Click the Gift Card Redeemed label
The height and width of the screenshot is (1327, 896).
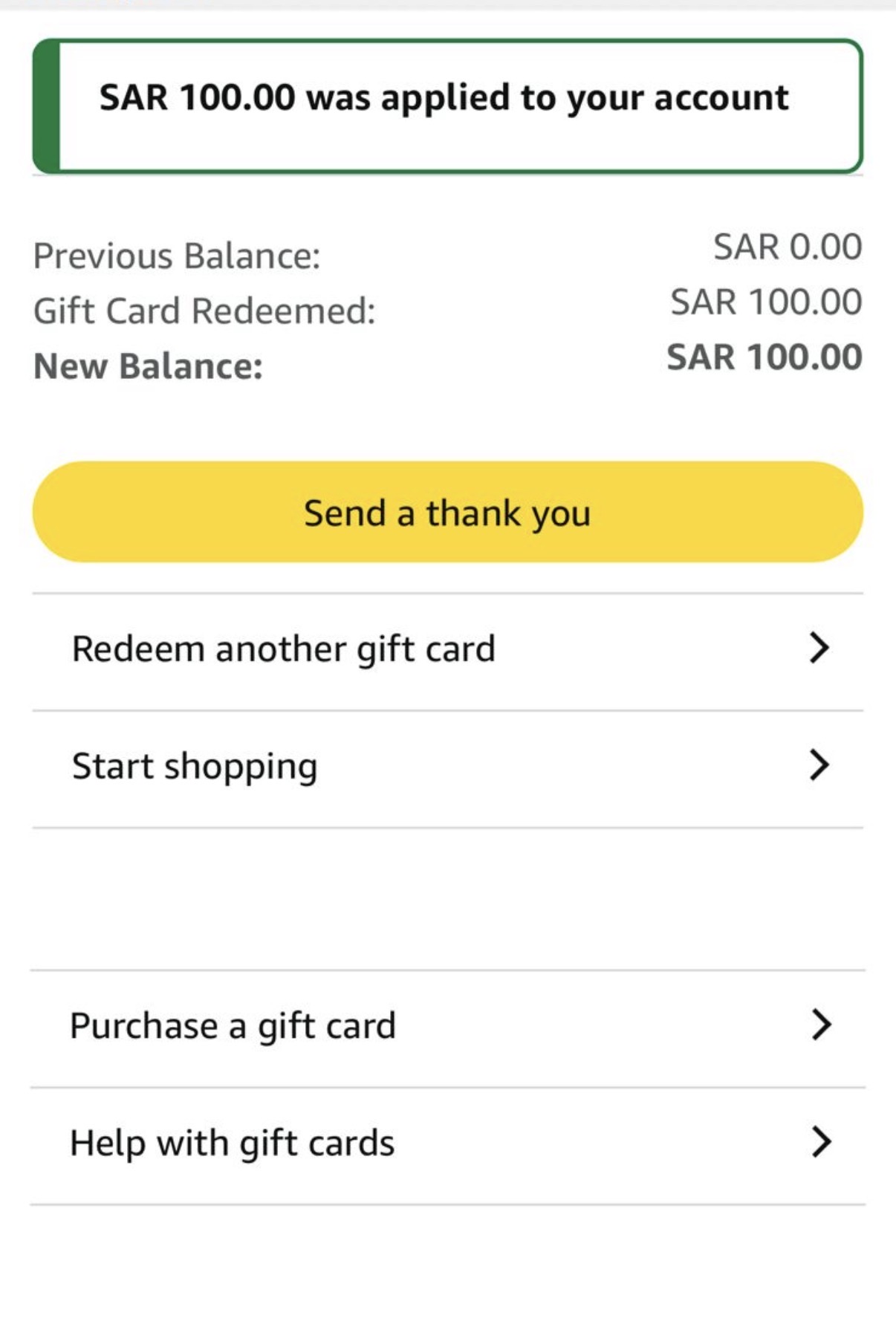[x=204, y=311]
